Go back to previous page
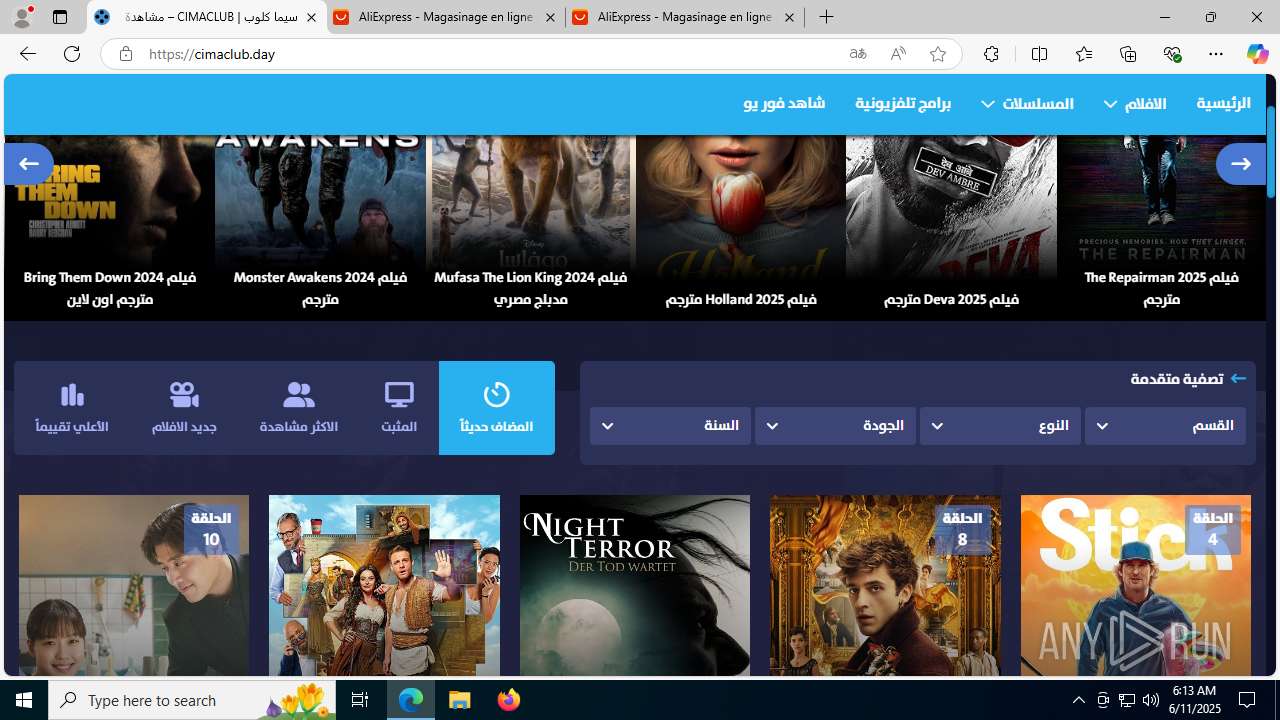Viewport: 1280px width, 720px height. click(28, 54)
